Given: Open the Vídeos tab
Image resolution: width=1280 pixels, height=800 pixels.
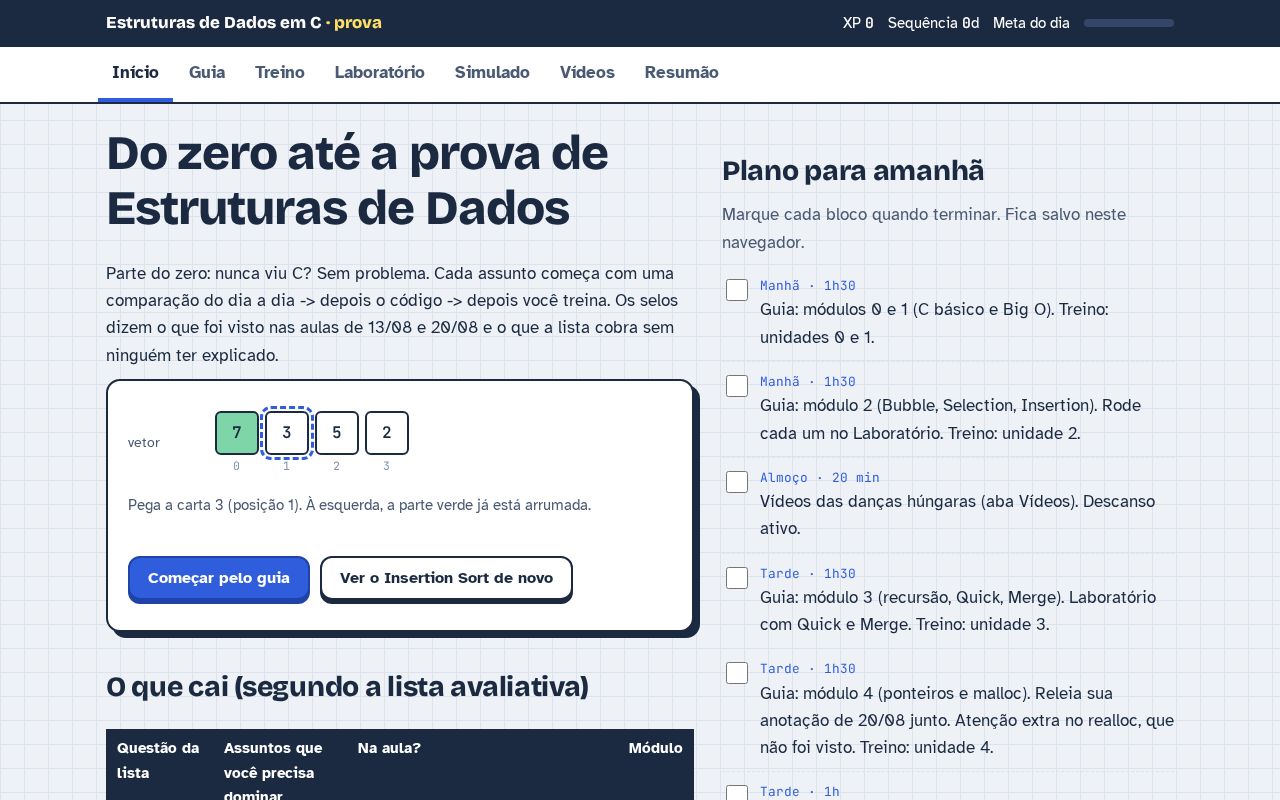Looking at the screenshot, I should click(x=587, y=73).
